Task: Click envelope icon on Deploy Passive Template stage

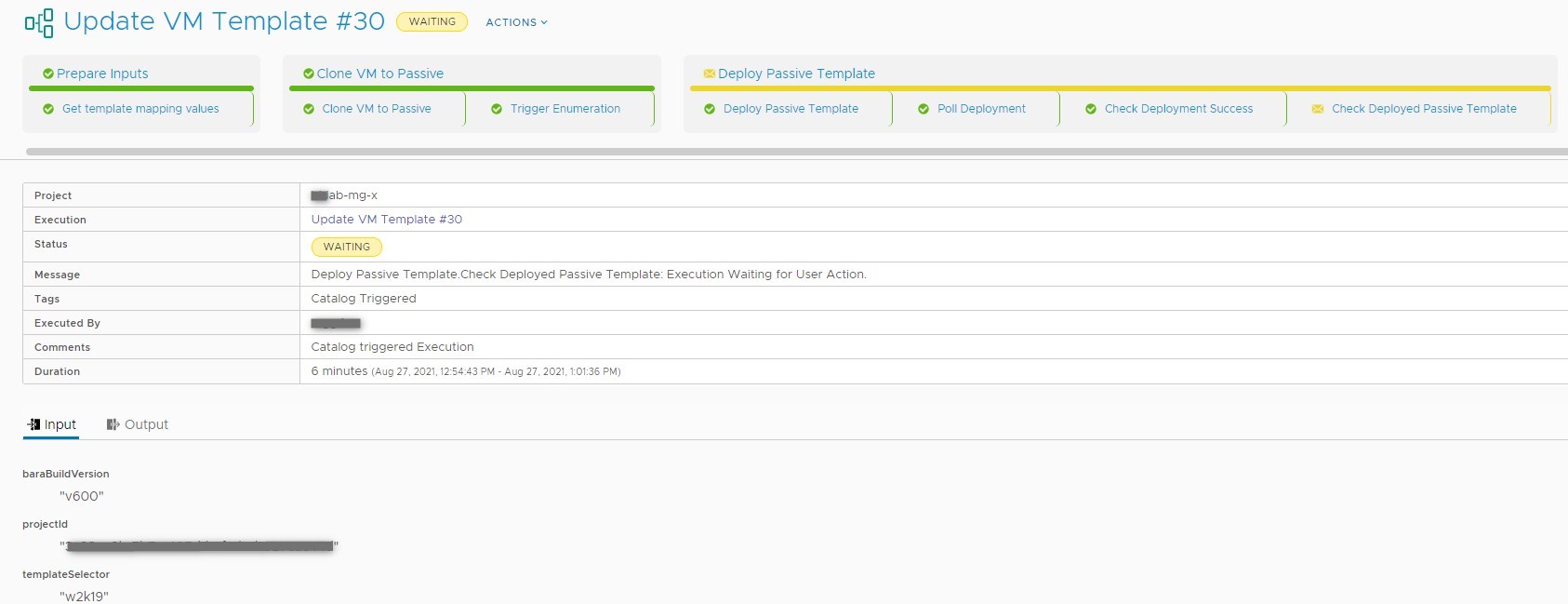Action: pos(709,74)
